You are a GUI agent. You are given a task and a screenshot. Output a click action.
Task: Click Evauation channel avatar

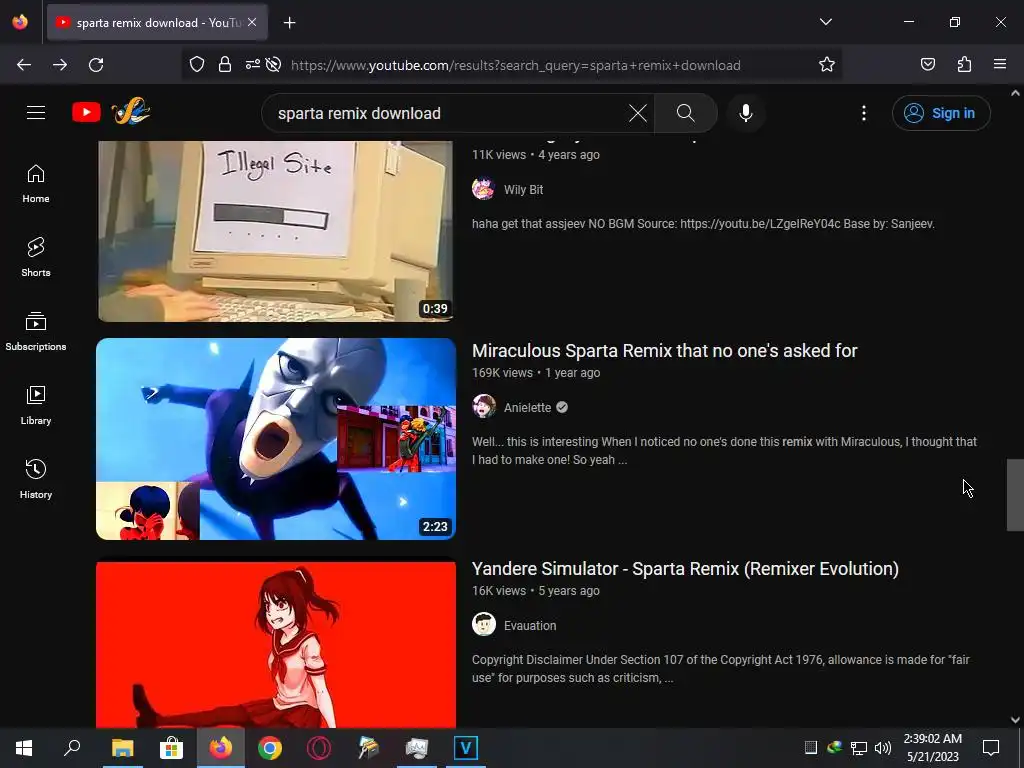tap(484, 624)
